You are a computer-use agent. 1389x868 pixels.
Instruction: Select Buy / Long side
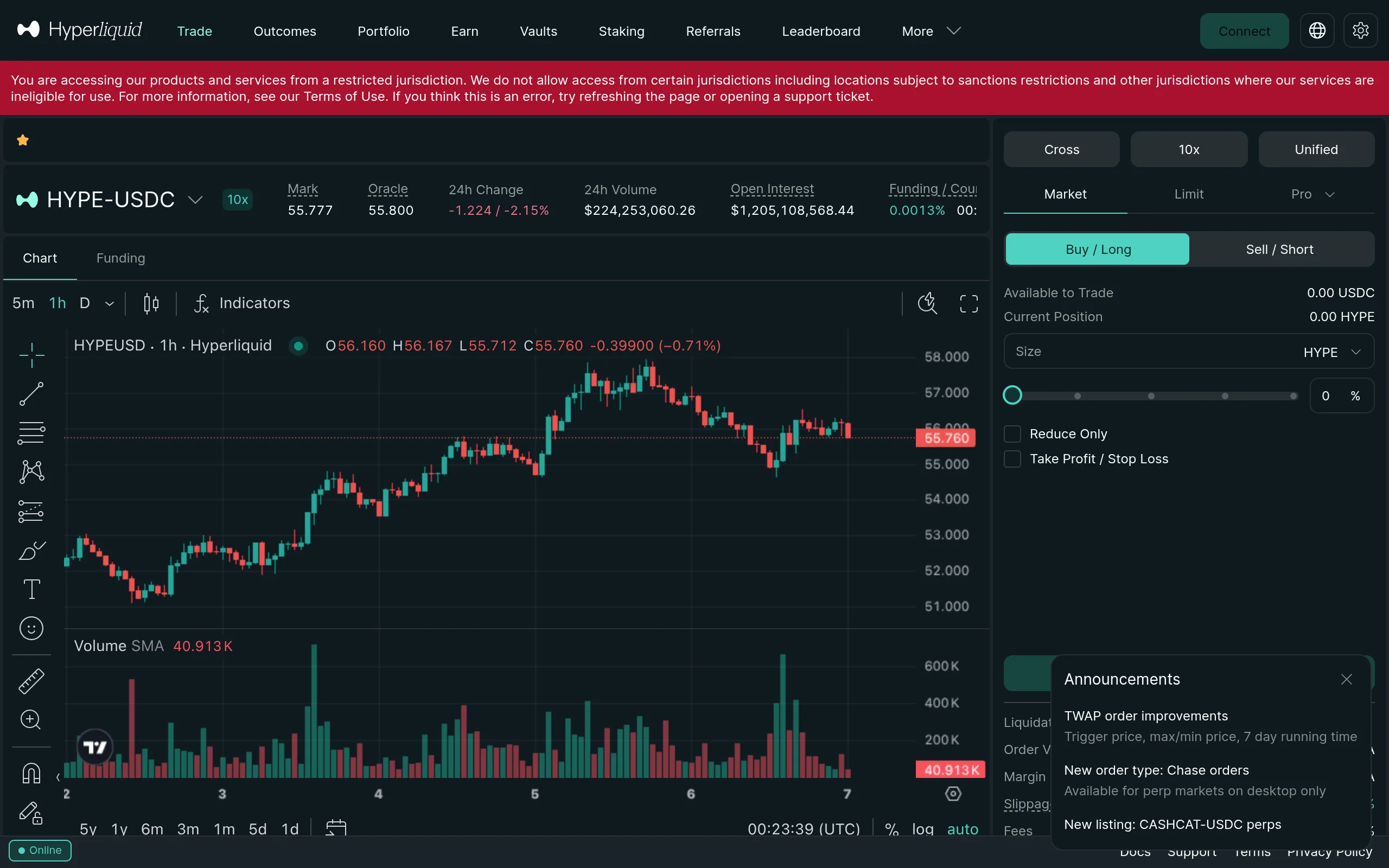pos(1098,249)
